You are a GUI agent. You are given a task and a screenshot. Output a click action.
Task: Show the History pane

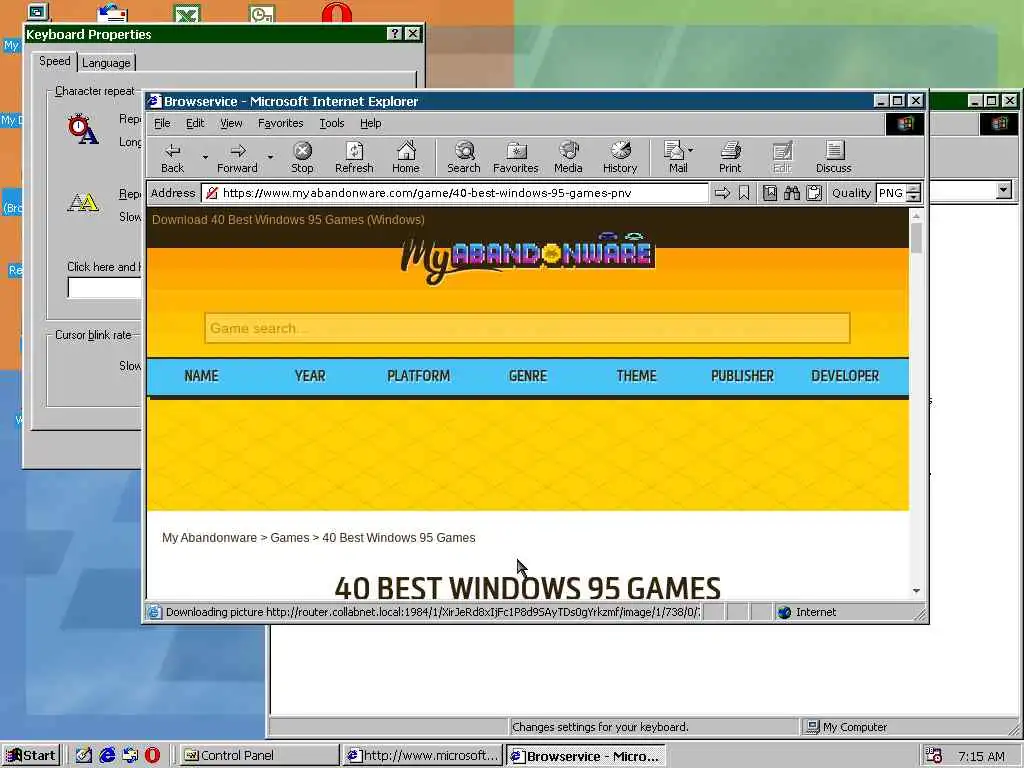coord(620,158)
